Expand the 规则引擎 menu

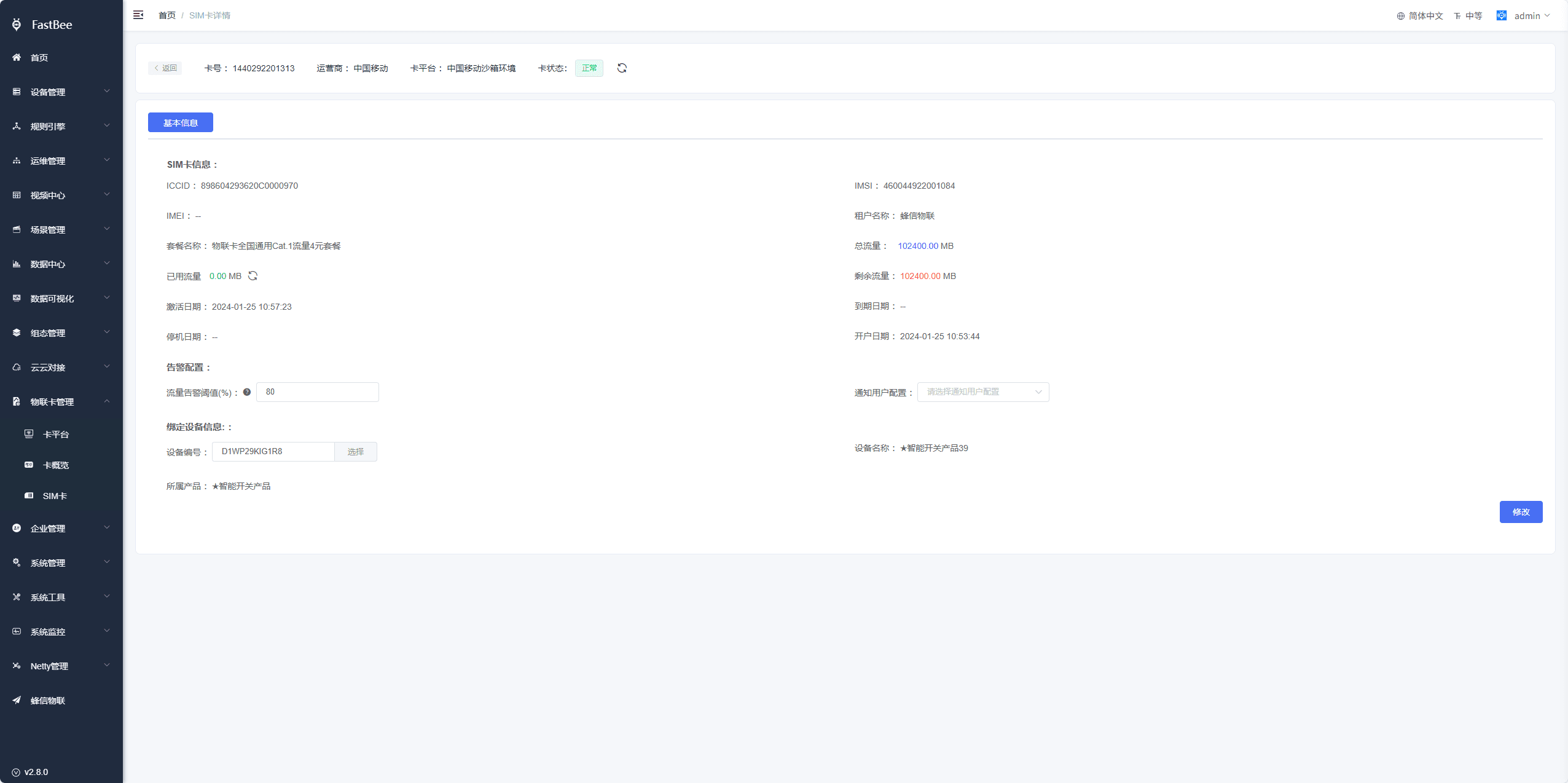[61, 126]
